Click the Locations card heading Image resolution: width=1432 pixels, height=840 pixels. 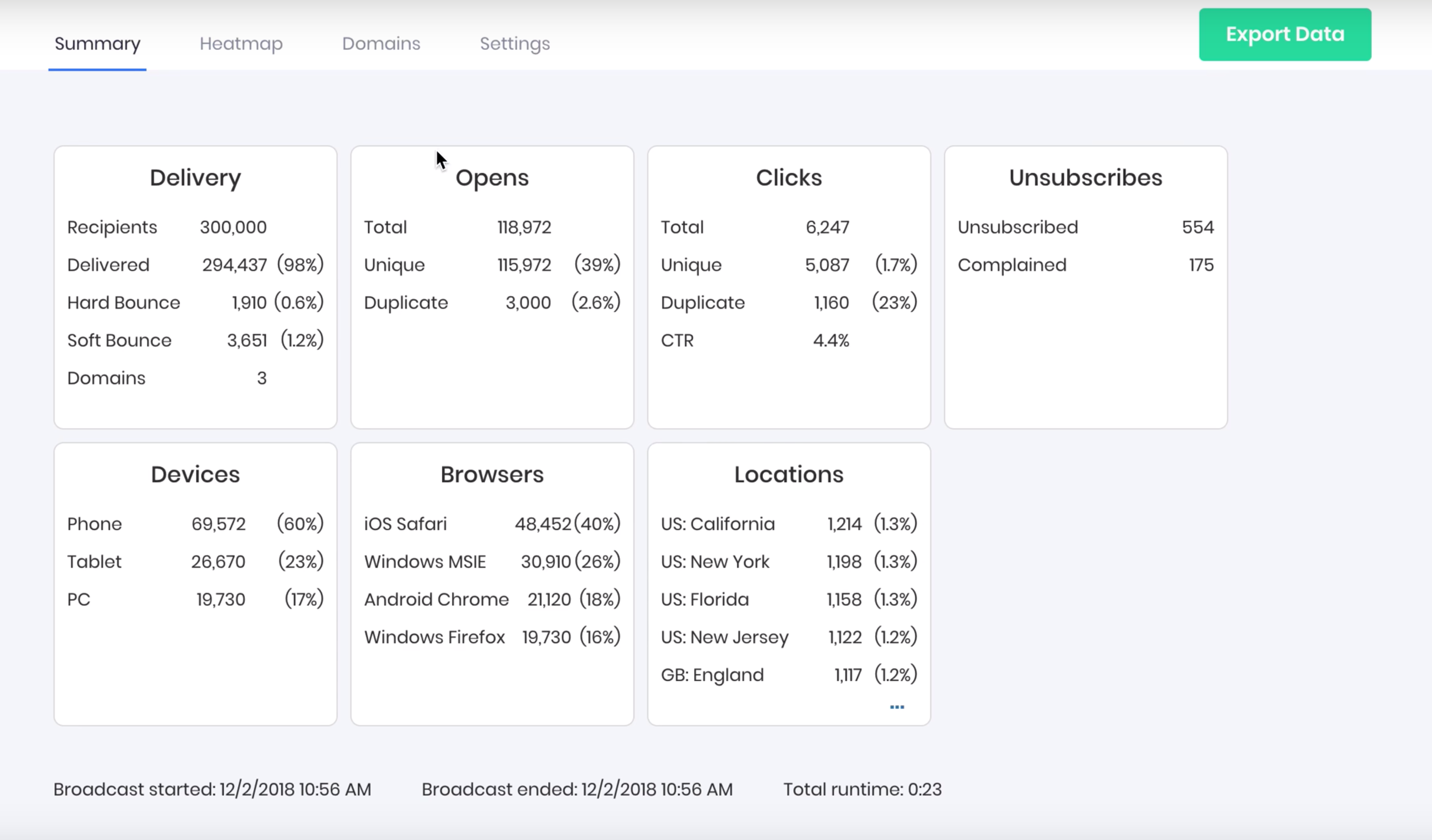click(788, 475)
